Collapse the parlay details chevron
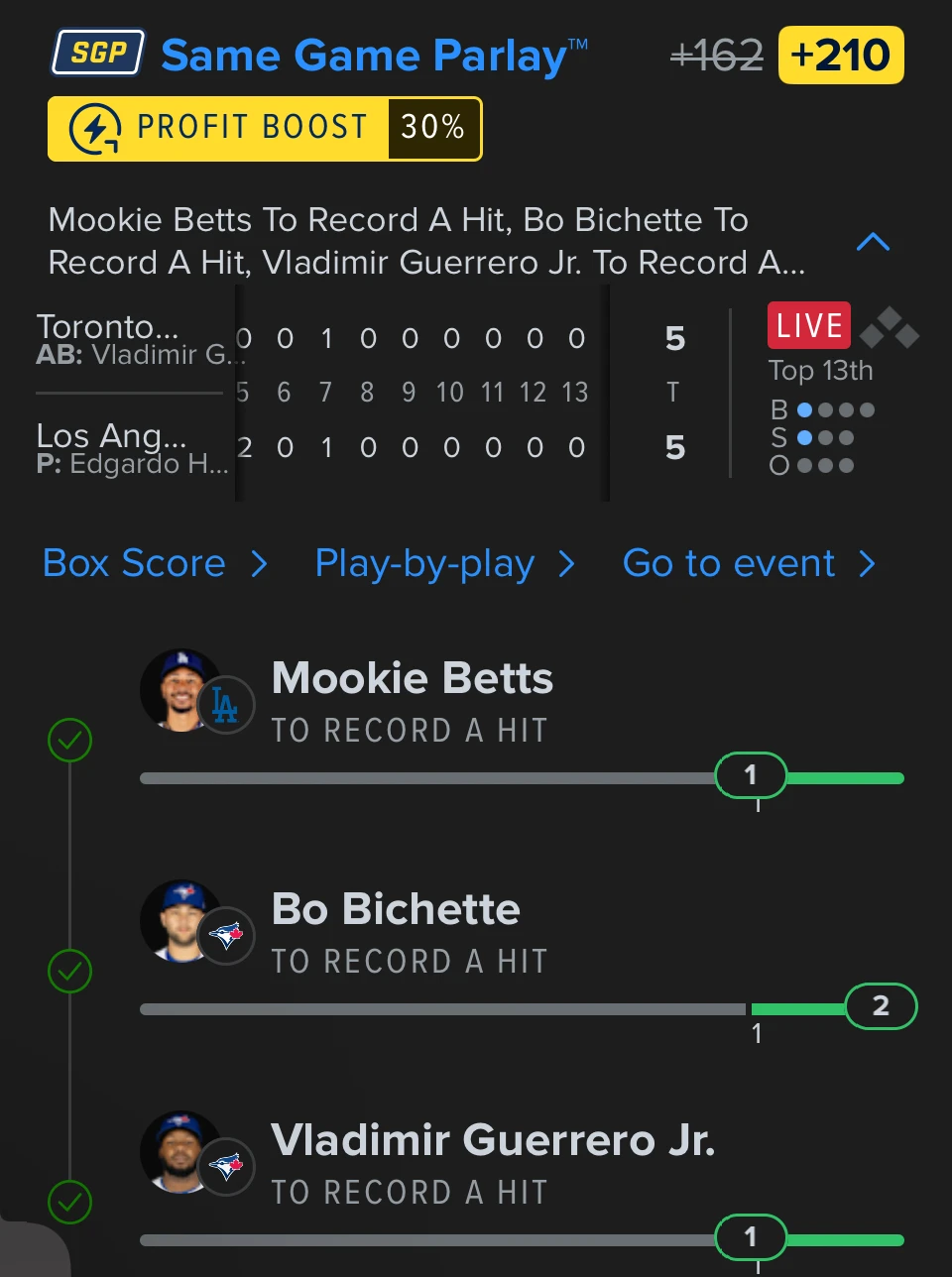Image resolution: width=952 pixels, height=1277 pixels. pyautogui.click(x=873, y=242)
